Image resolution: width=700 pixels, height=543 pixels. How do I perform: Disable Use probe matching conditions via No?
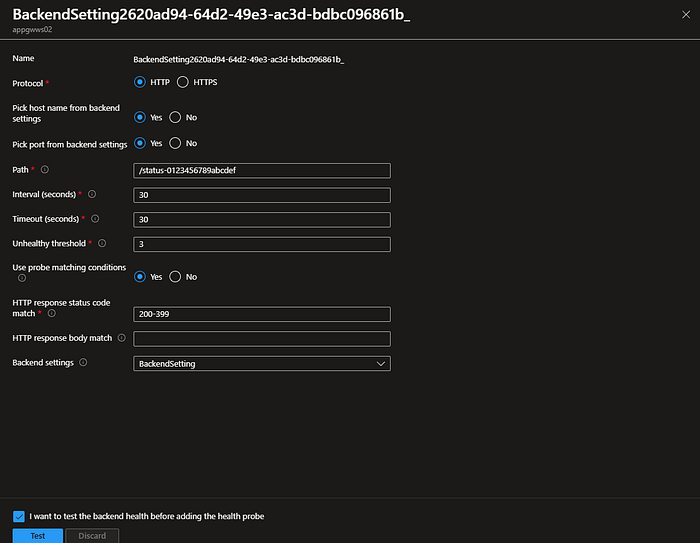(175, 277)
